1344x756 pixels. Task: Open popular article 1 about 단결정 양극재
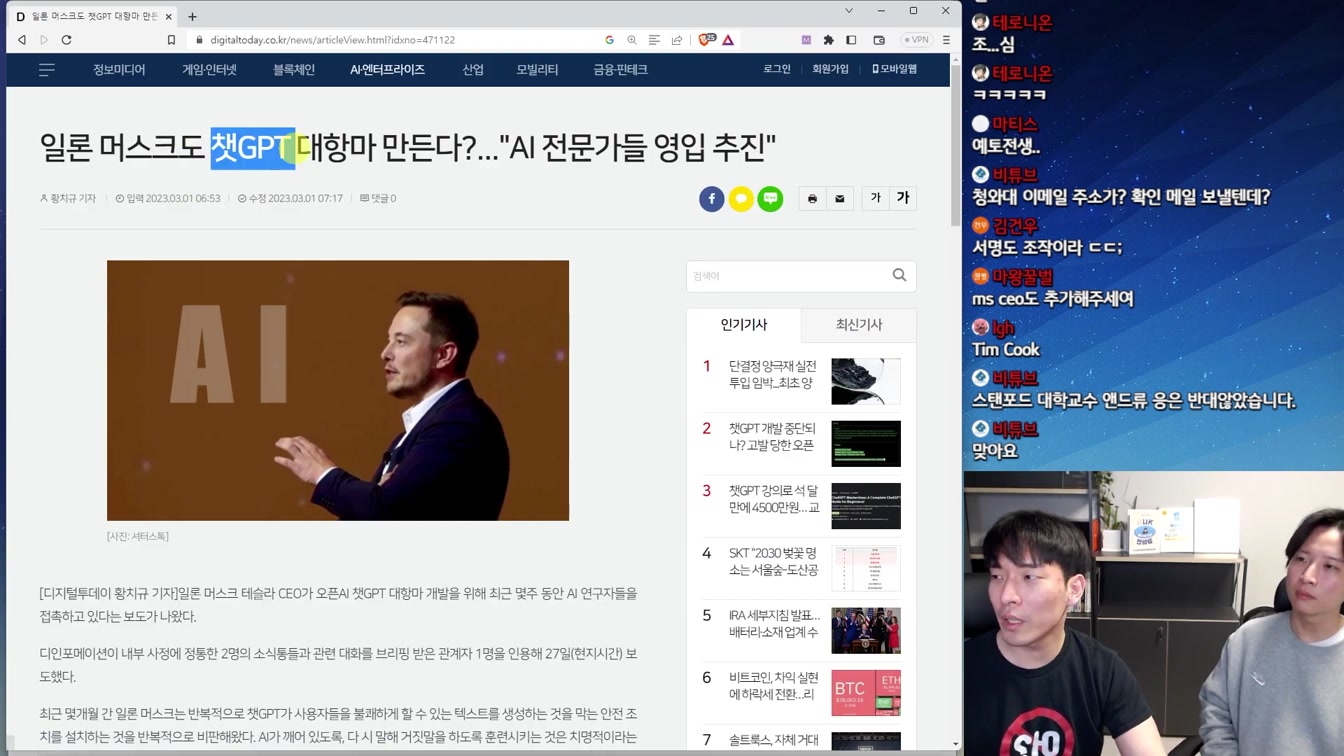click(772, 375)
